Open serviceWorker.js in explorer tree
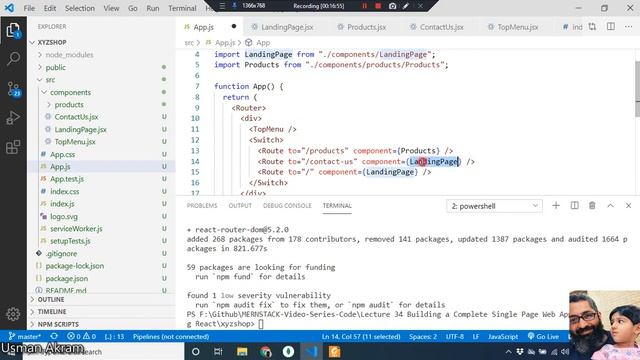Image resolution: width=640 pixels, height=360 pixels. [x=76, y=229]
